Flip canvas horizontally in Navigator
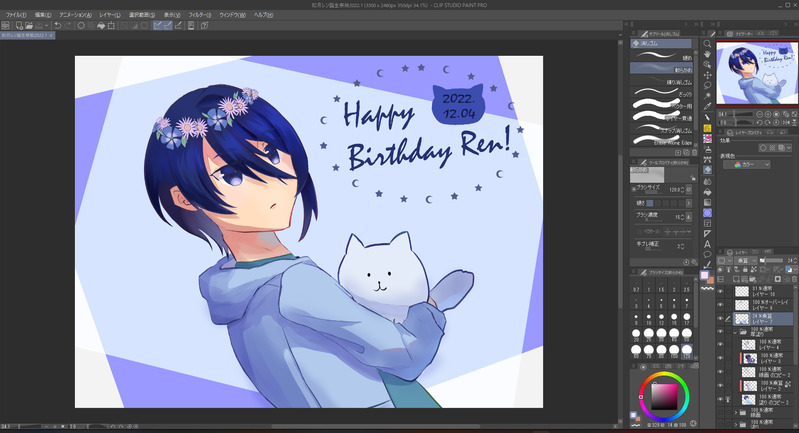Image resolution: width=799 pixels, height=433 pixels. [786, 122]
